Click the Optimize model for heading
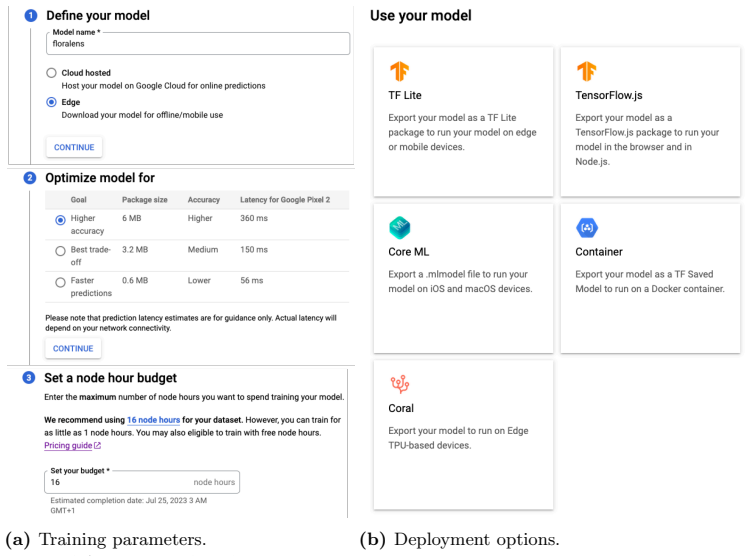This screenshot has width=748, height=556. 100,178
